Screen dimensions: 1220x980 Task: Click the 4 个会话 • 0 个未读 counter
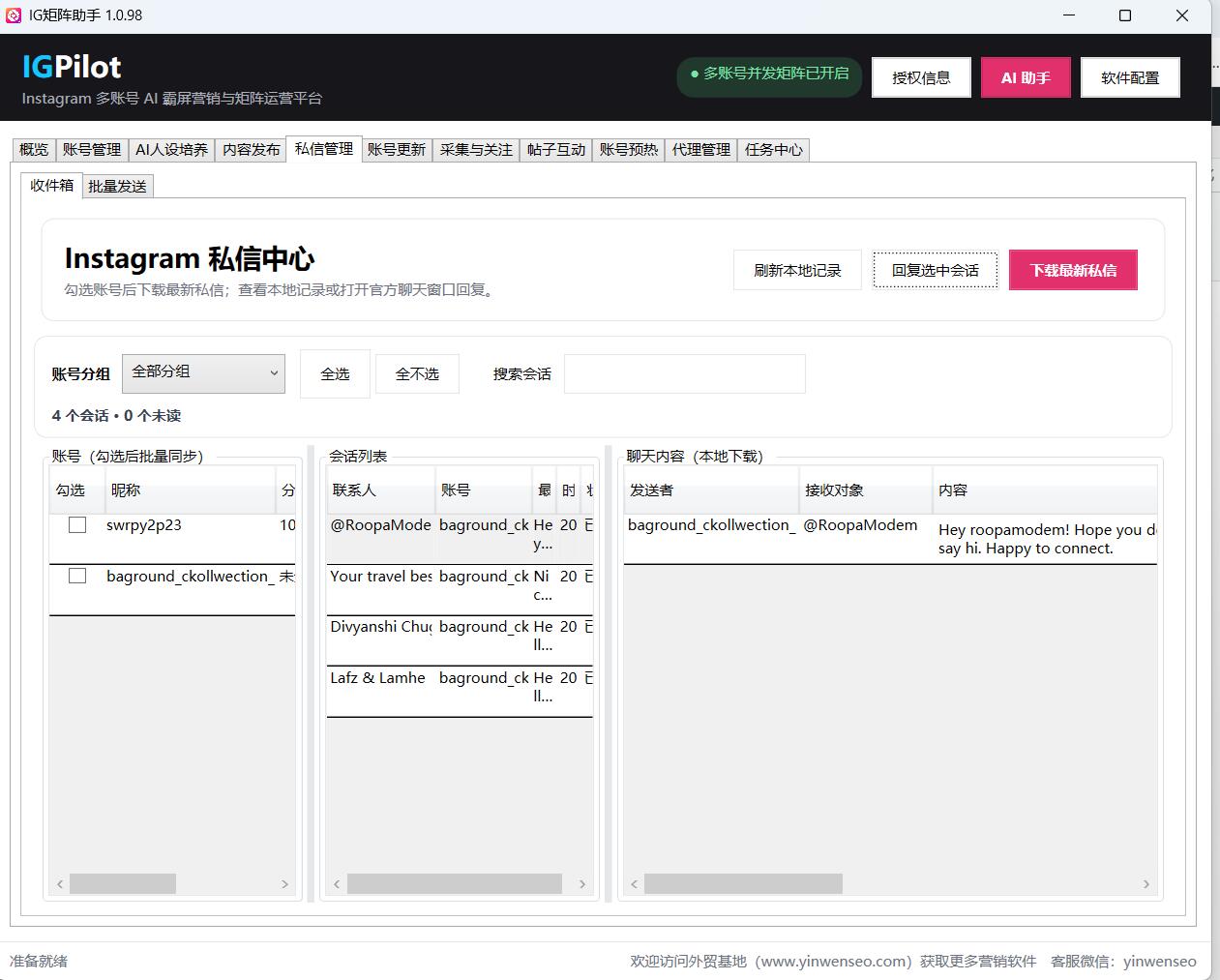116,415
